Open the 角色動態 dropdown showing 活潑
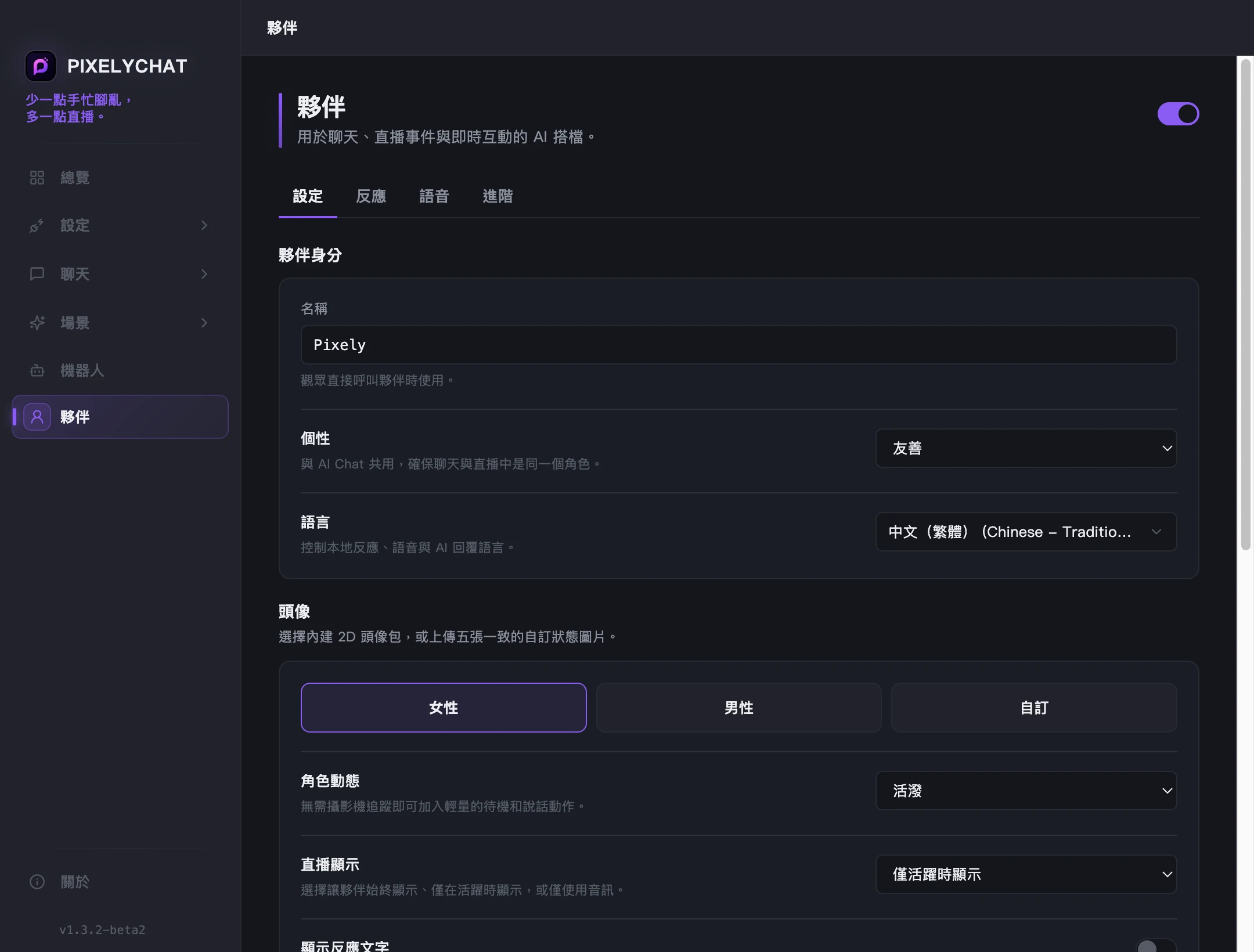The width and height of the screenshot is (1254, 952). [1026, 791]
